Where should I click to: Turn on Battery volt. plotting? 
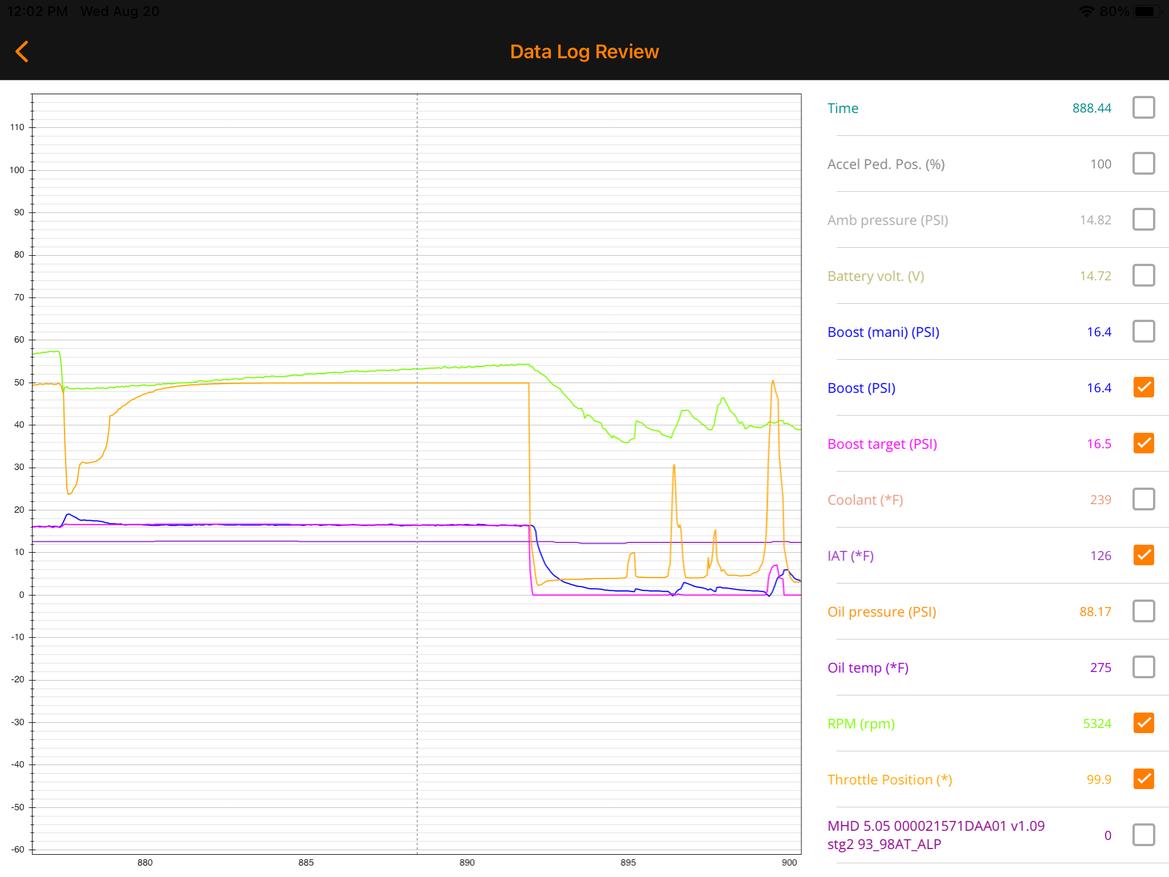click(x=1143, y=276)
